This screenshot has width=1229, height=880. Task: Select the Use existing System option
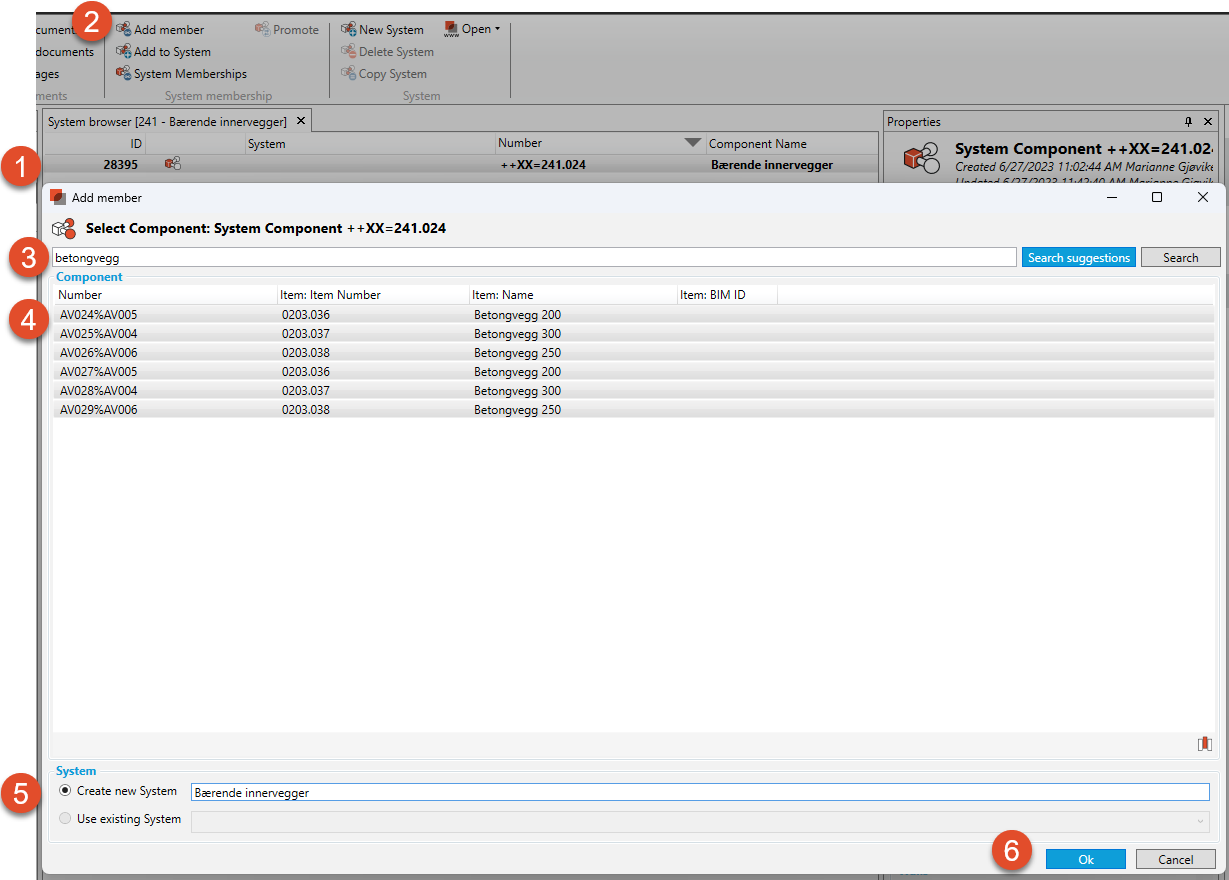pos(66,819)
